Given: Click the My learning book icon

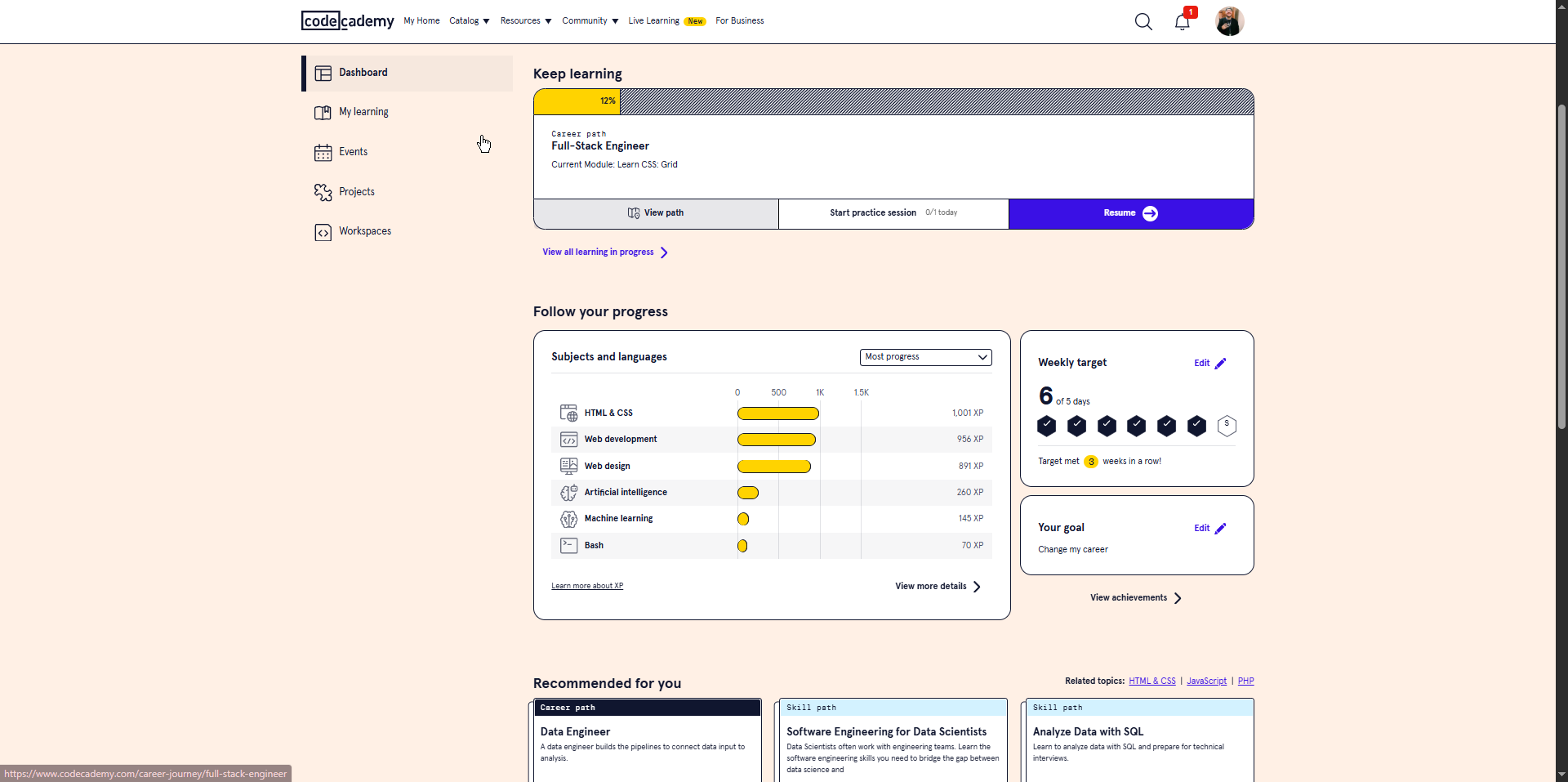Looking at the screenshot, I should tap(323, 113).
